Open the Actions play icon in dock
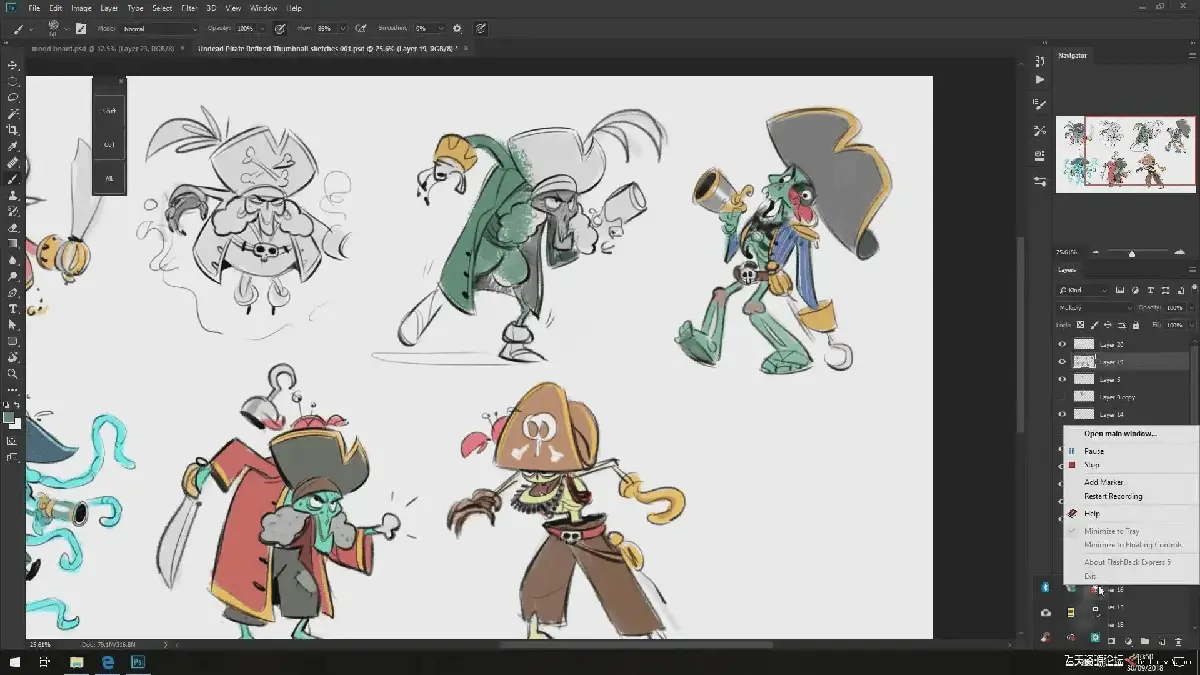Image resolution: width=1200 pixels, height=675 pixels. pos(1040,79)
